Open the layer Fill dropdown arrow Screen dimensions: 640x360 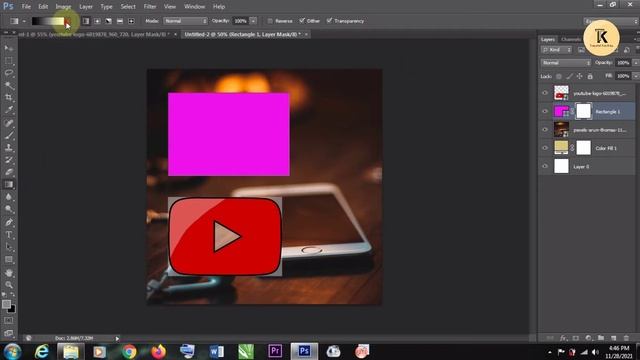[x=636, y=76]
